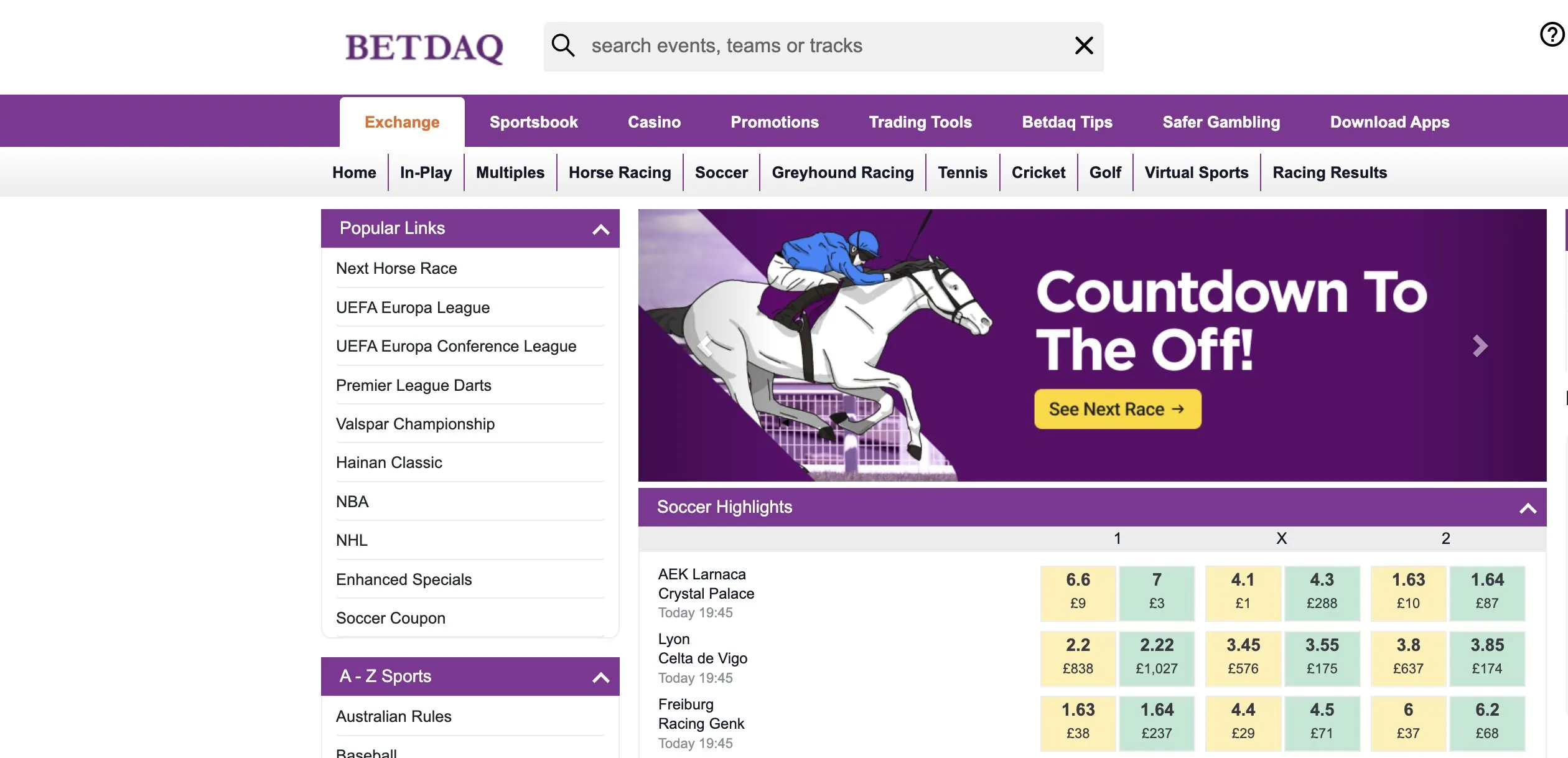This screenshot has height=758, width=1568.
Task: Advance the banner carousel with the right arrow
Action: (x=1479, y=347)
